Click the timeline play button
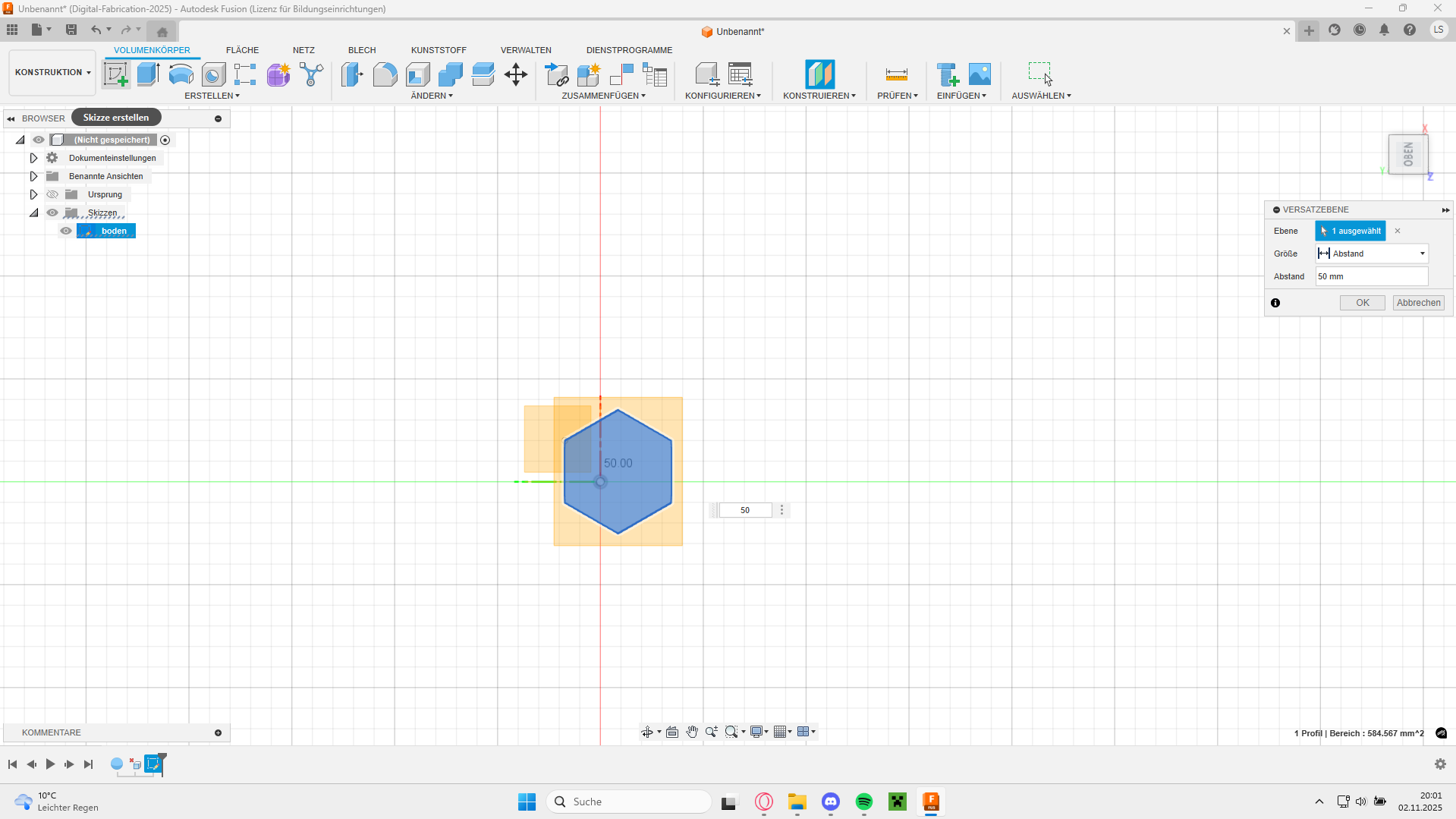 point(50,764)
